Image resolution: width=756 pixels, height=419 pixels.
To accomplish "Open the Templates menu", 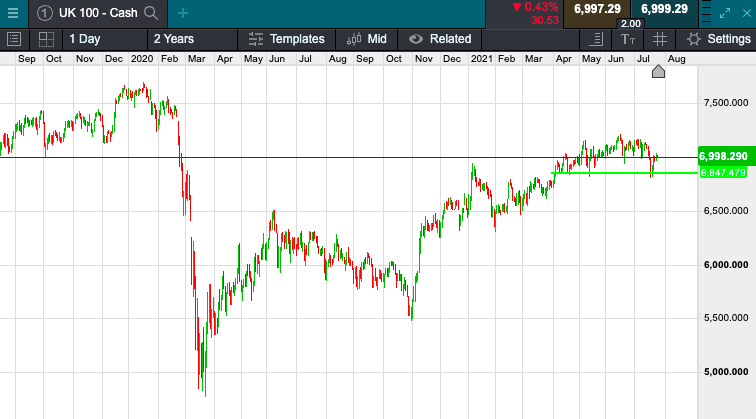I will click(x=286, y=39).
